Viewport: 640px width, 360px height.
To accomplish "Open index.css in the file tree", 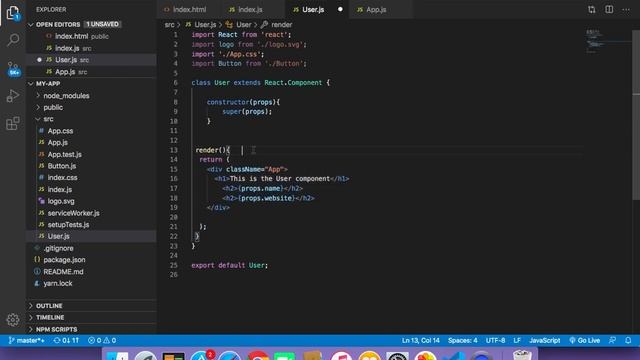I will click(x=62, y=178).
